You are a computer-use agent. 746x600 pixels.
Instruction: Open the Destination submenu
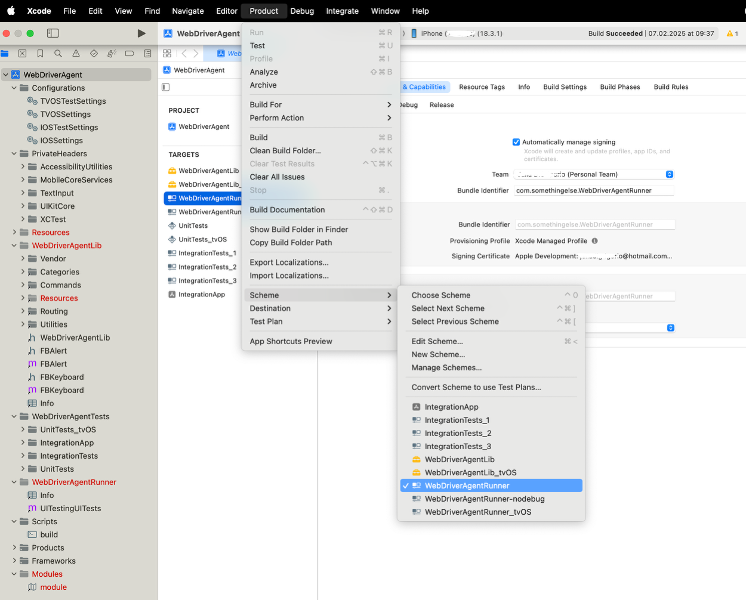click(x=320, y=308)
